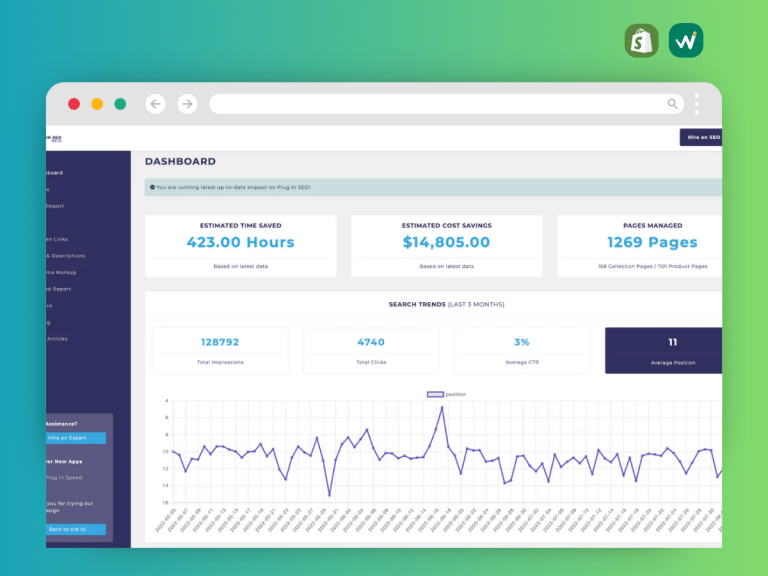Click the Back to old UI button

pyautogui.click(x=75, y=529)
